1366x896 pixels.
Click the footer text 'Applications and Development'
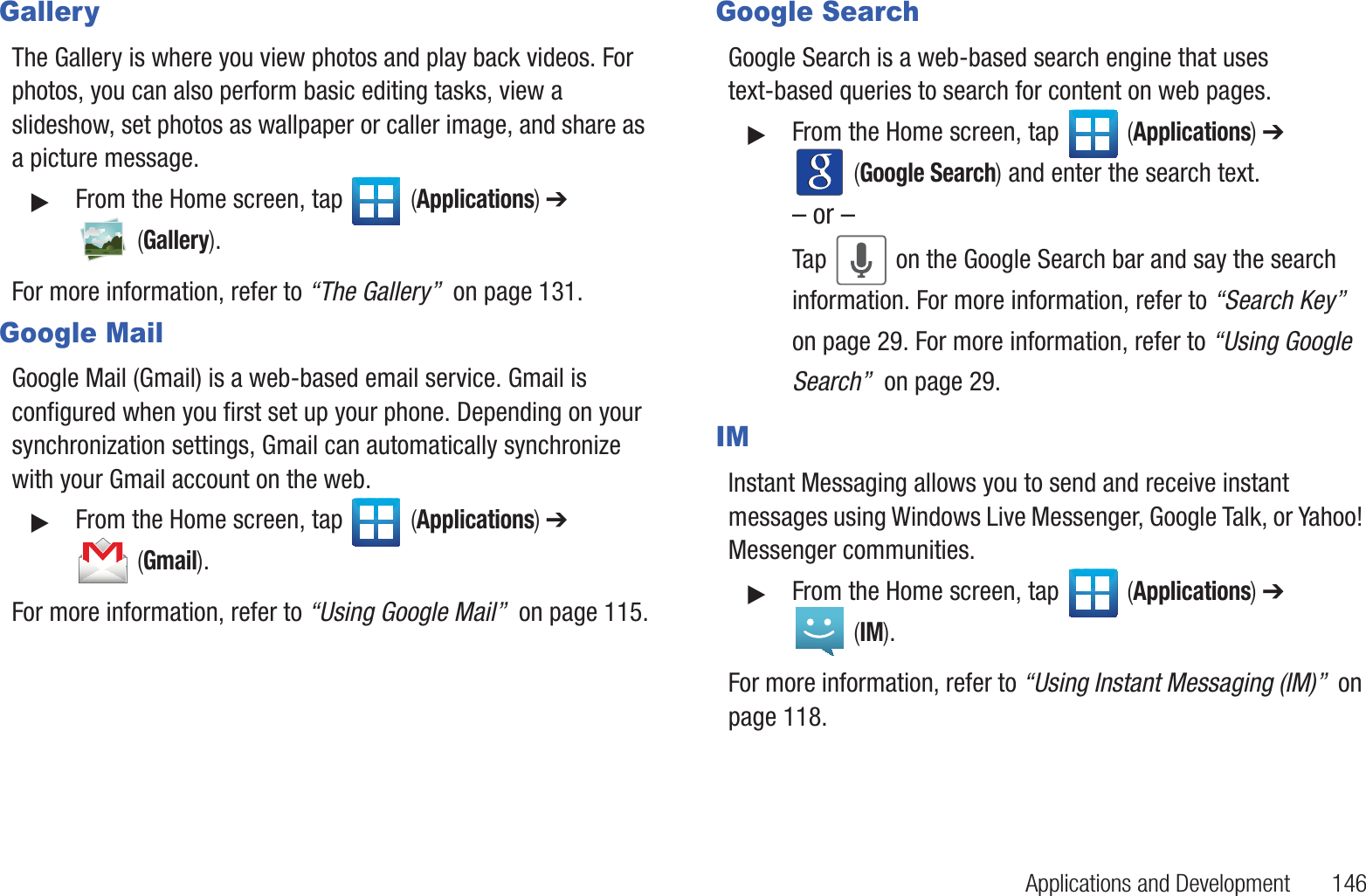click(1157, 884)
